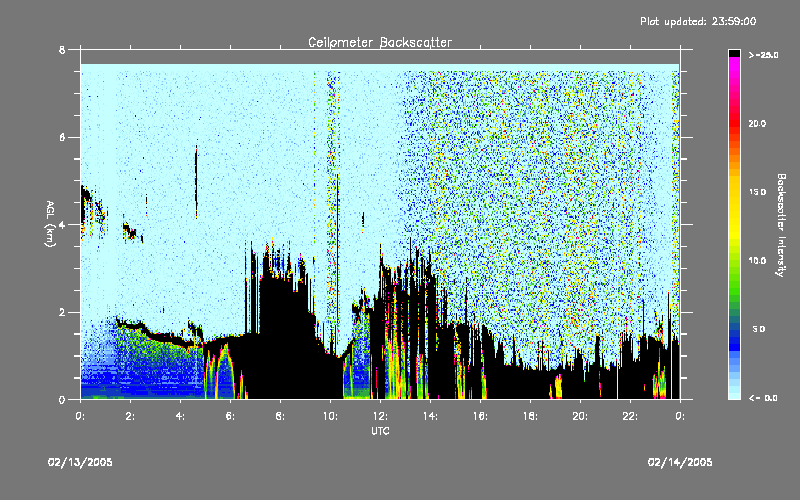Click the 'Ceilometer Backscatter' plot title
The height and width of the screenshot is (500, 800).
click(x=380, y=42)
